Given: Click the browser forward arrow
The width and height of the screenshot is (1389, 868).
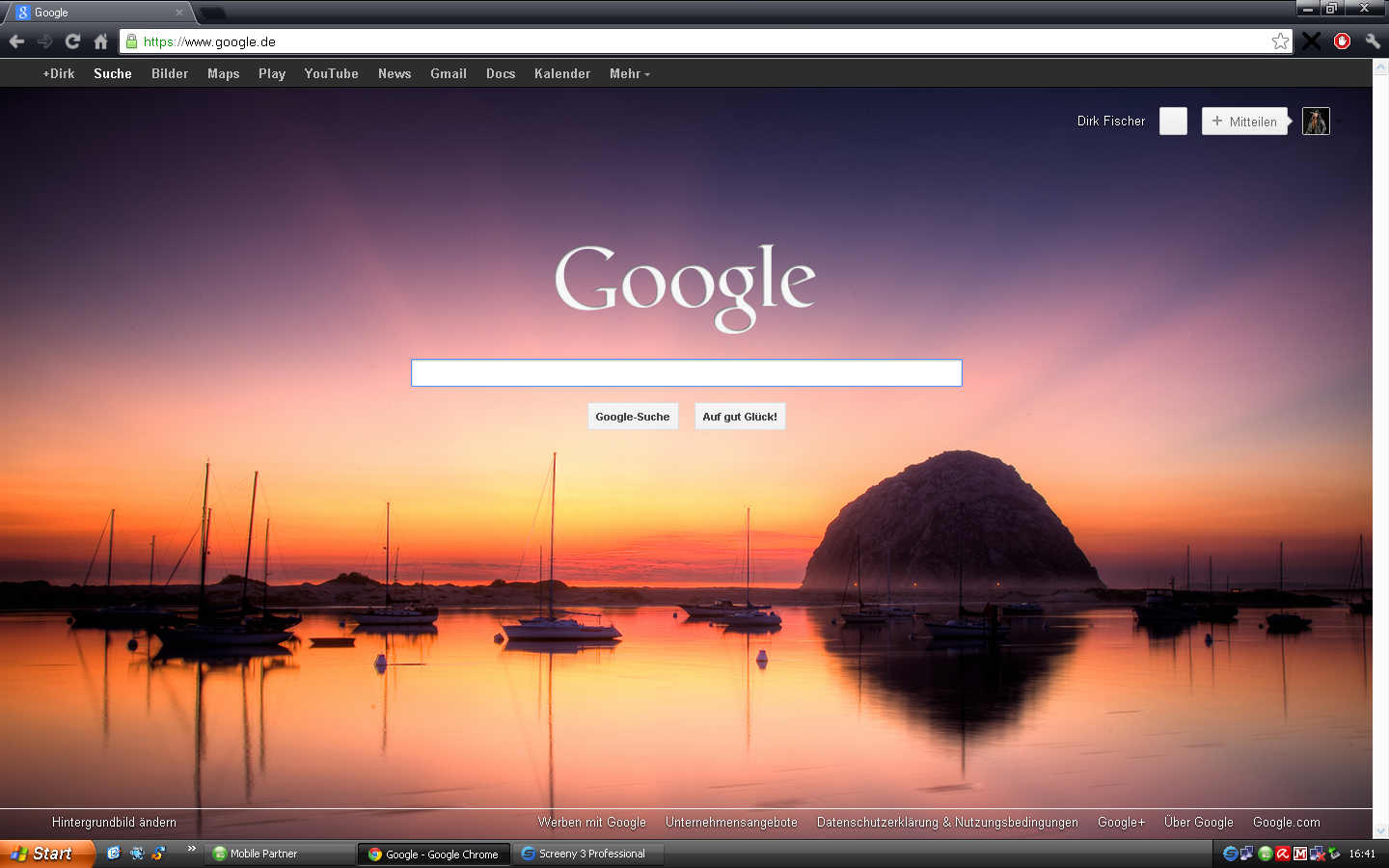Looking at the screenshot, I should click(x=44, y=41).
